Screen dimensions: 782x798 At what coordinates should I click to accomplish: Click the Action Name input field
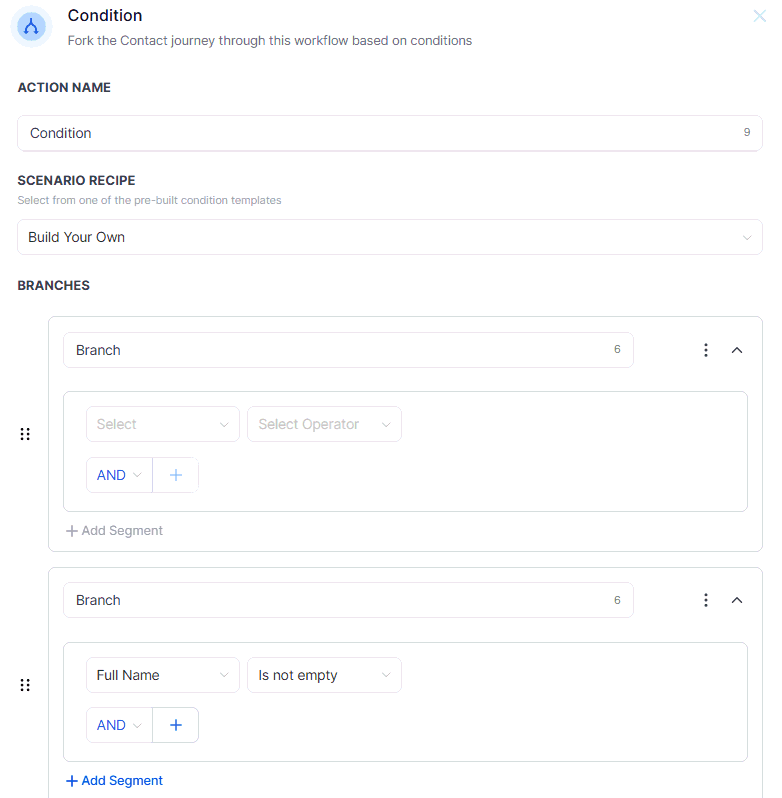tap(380, 133)
